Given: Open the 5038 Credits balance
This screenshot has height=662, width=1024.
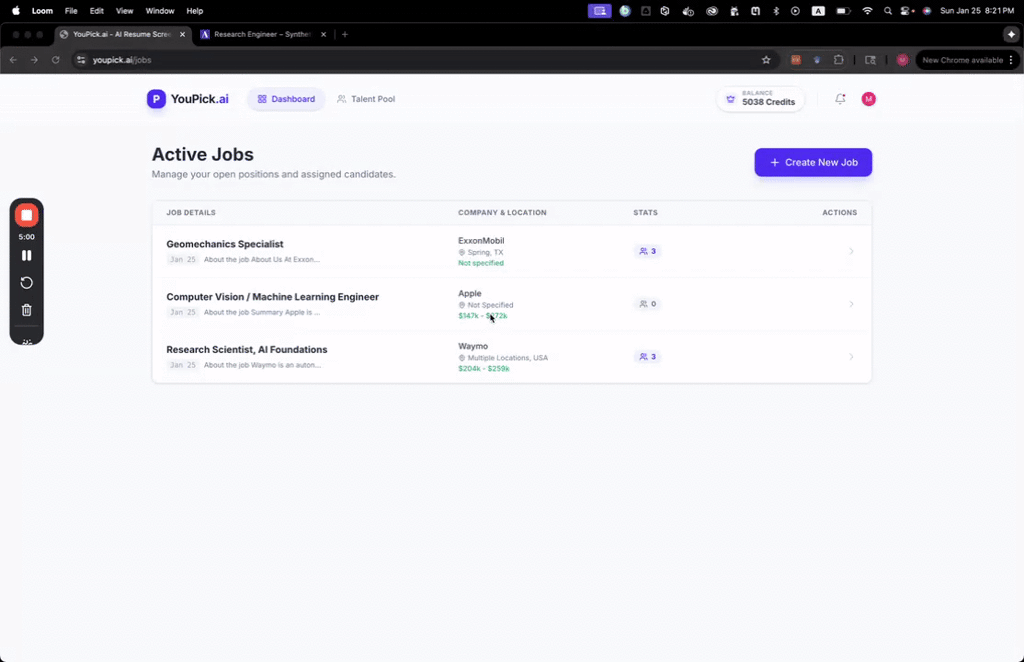Looking at the screenshot, I should (x=761, y=99).
